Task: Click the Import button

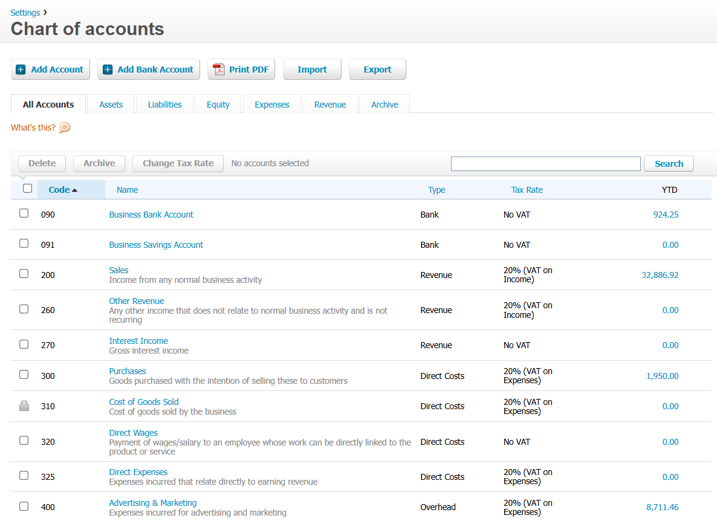Action: [312, 70]
